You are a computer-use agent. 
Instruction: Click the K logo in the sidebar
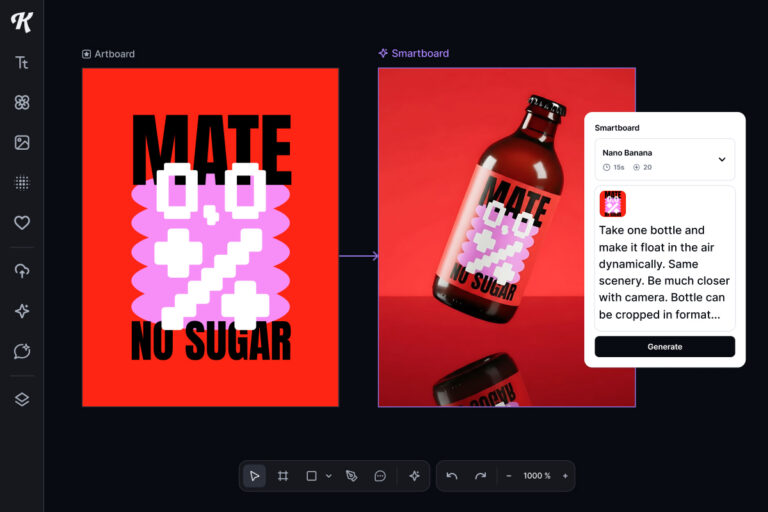tap(22, 22)
